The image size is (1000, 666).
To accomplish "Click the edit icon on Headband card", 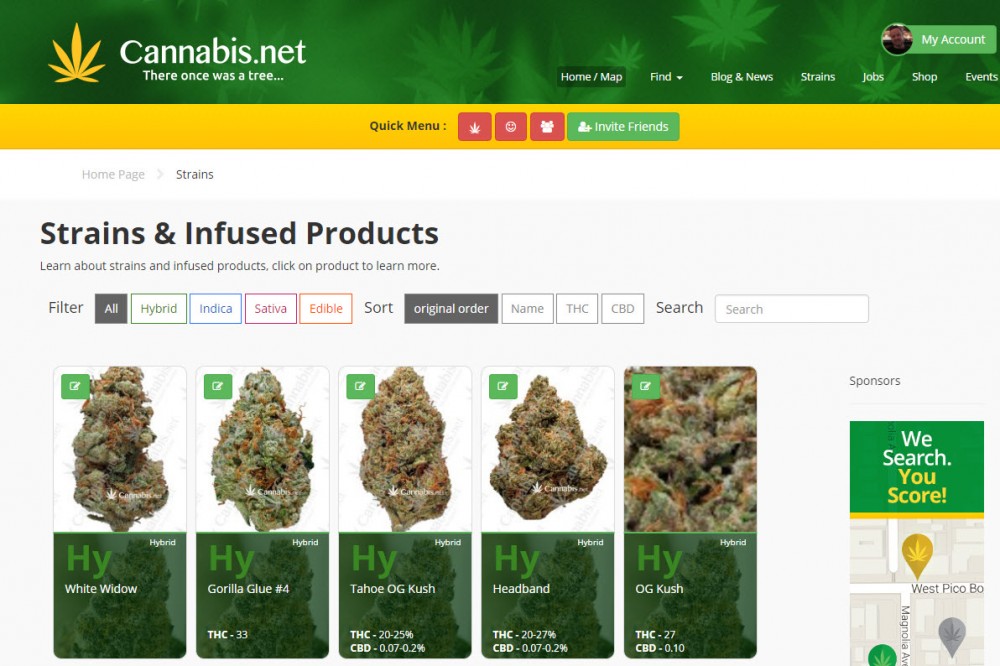I will [503, 386].
